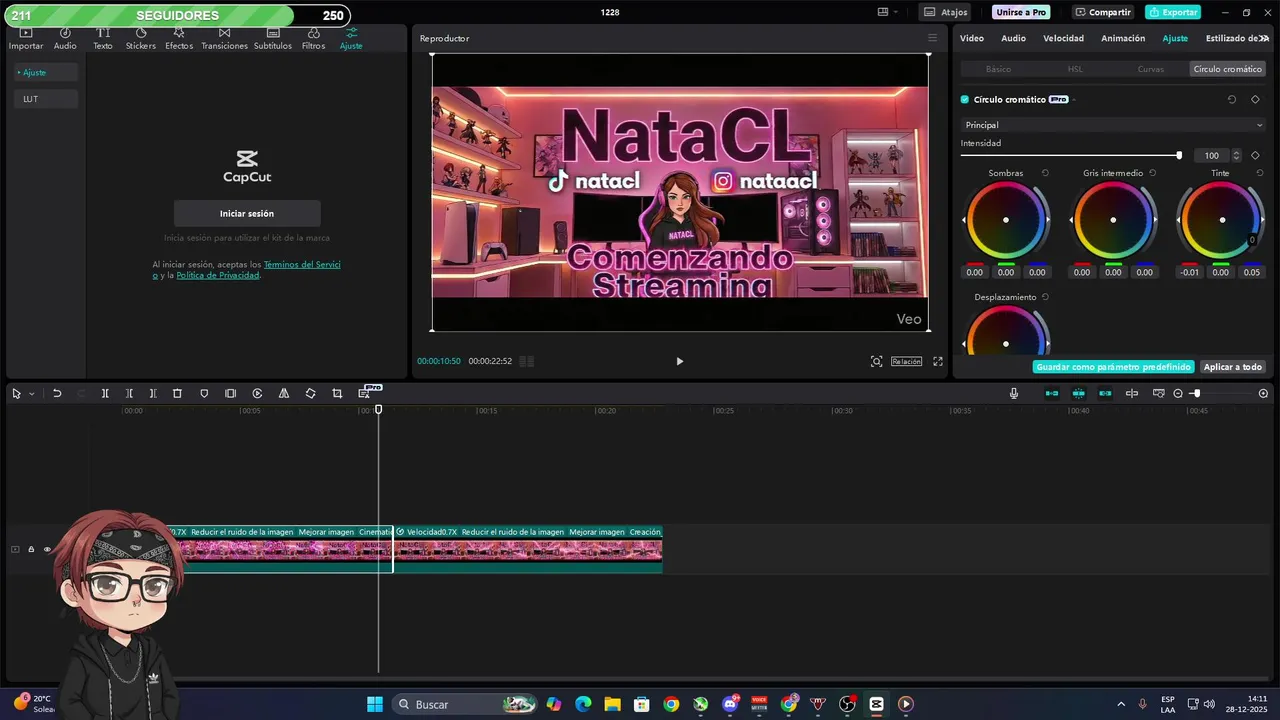
Task: Click the Iniciar sesión button
Action: click(247, 213)
